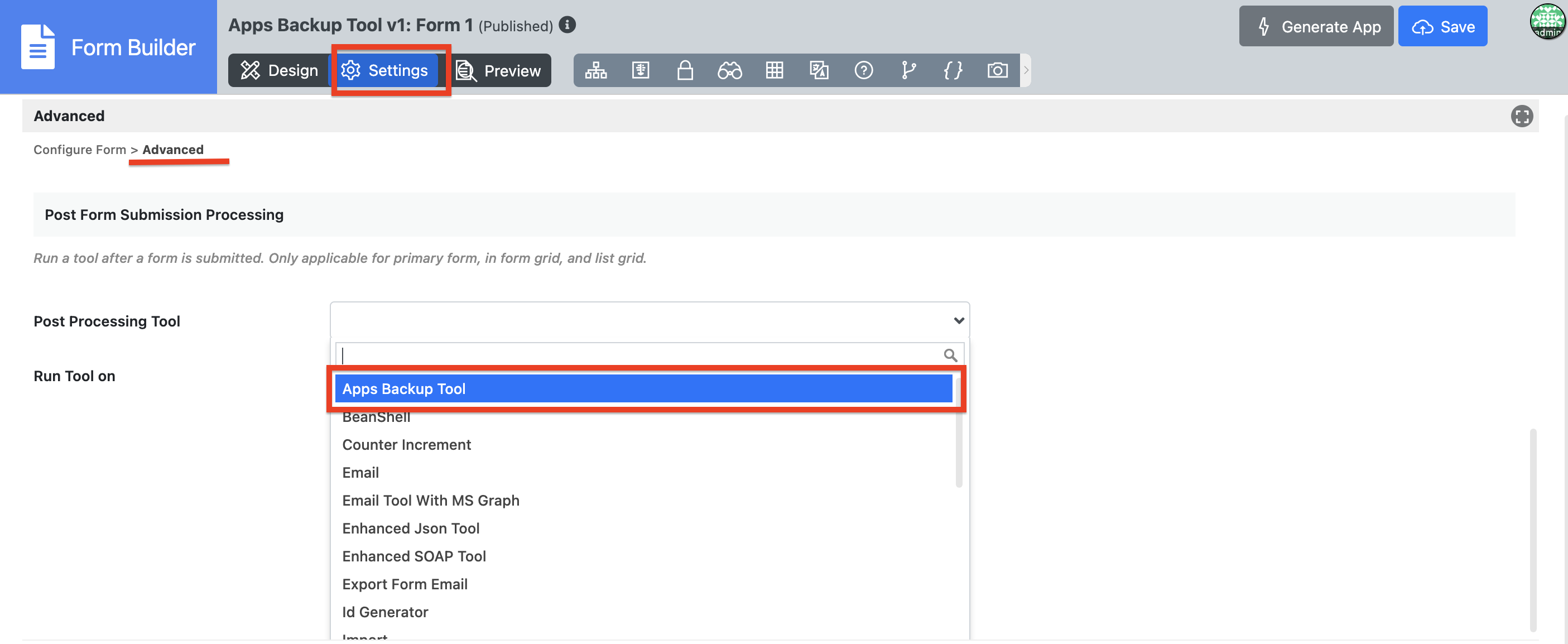Choose Enhanced Json Tool option

410,528
